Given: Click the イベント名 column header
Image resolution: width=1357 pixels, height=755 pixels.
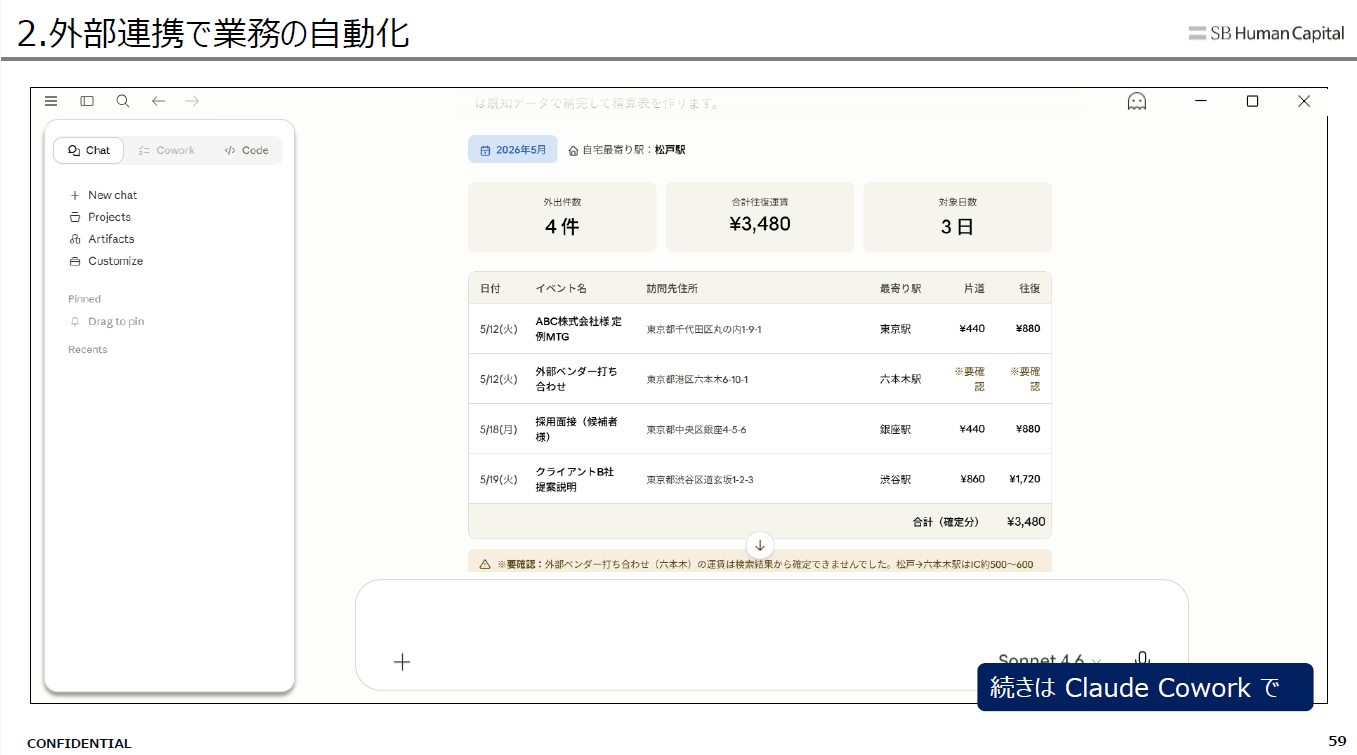Looking at the screenshot, I should point(561,288).
